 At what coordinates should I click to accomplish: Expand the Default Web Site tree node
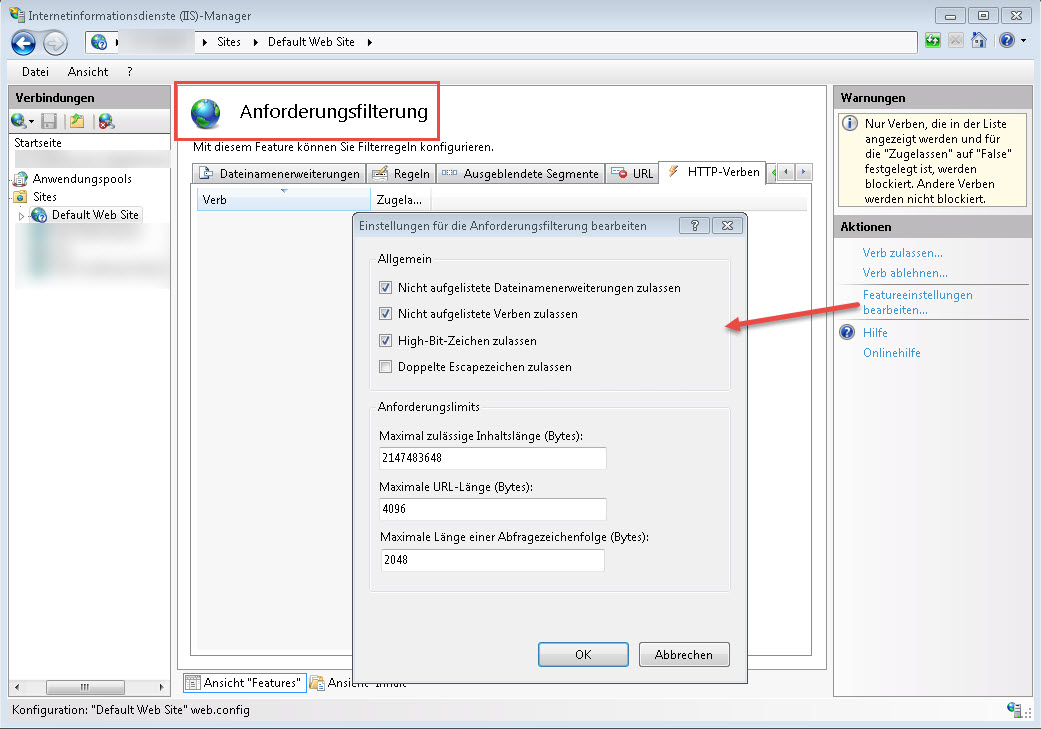[22, 216]
